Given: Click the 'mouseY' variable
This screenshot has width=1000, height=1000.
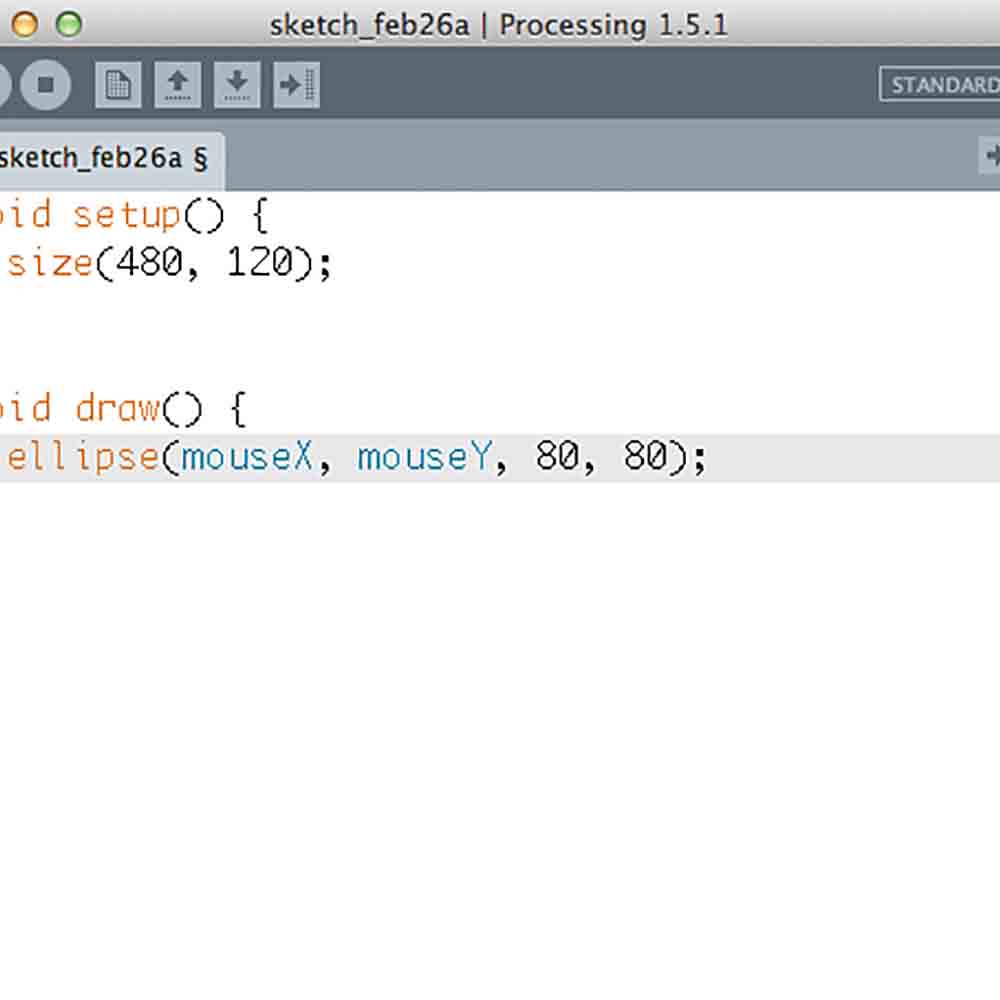Looking at the screenshot, I should (x=425, y=457).
